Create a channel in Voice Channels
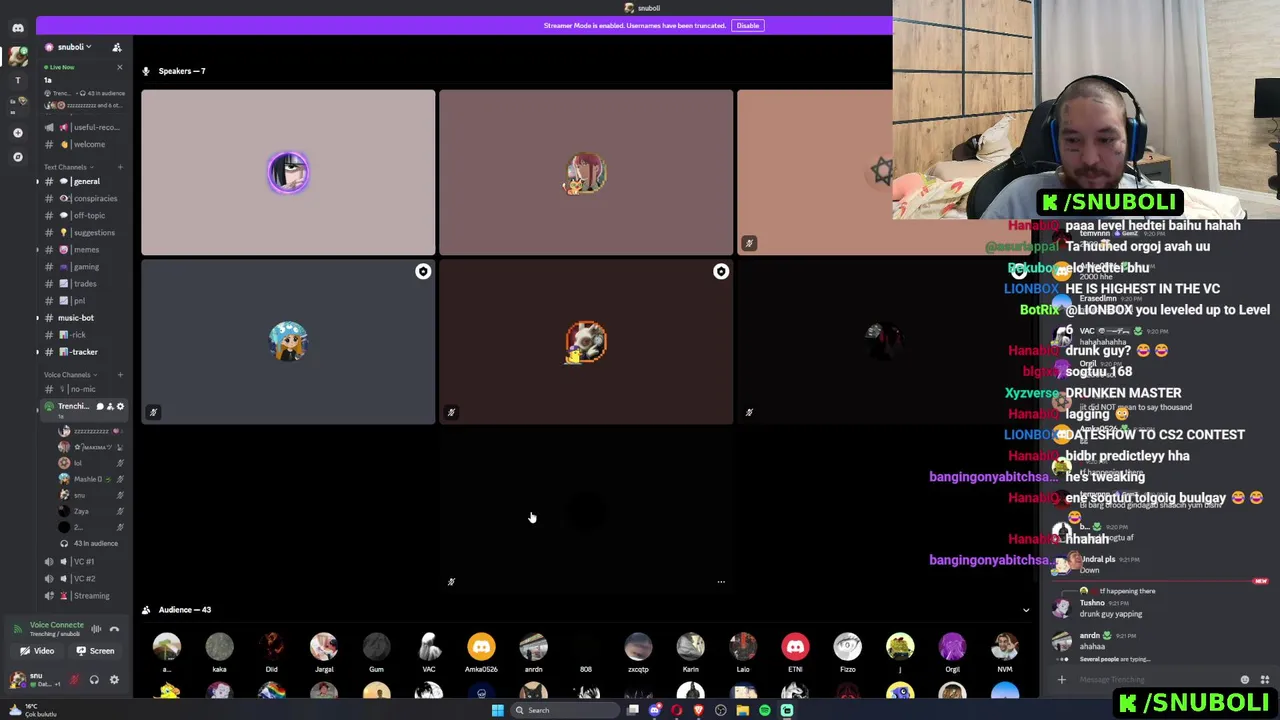 click(x=120, y=374)
